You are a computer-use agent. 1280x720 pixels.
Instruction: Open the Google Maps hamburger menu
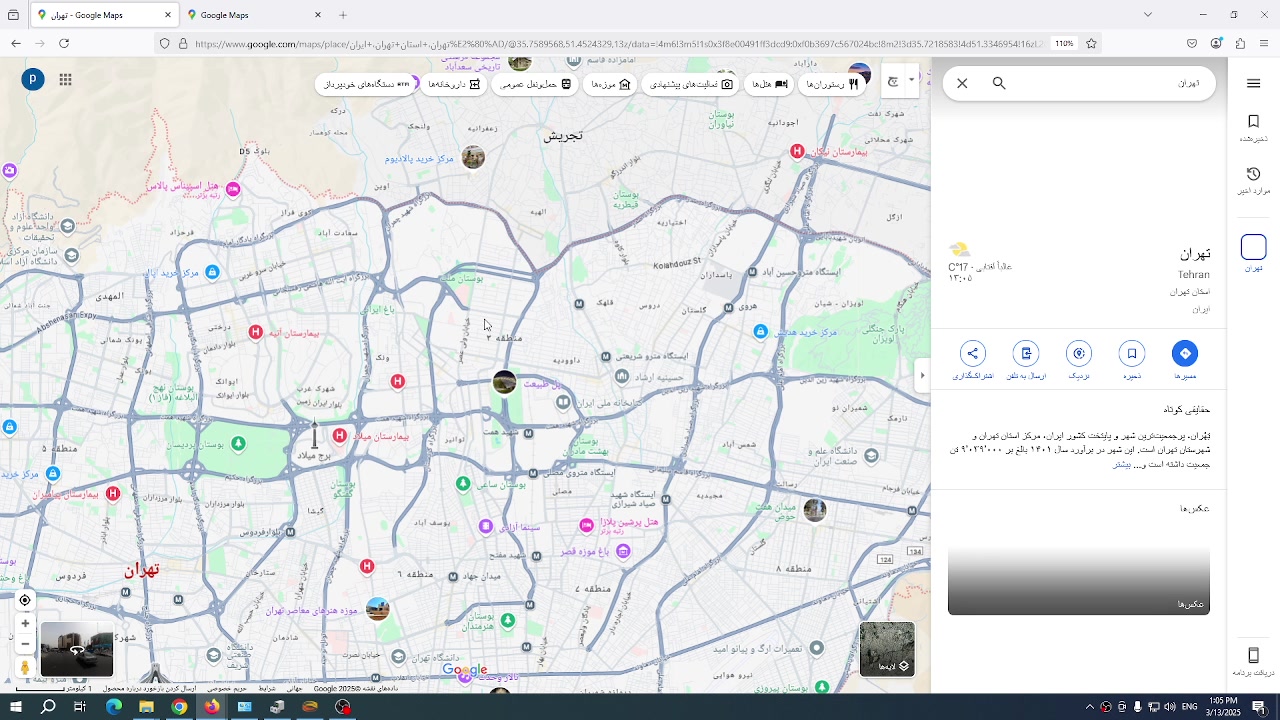pos(1253,84)
